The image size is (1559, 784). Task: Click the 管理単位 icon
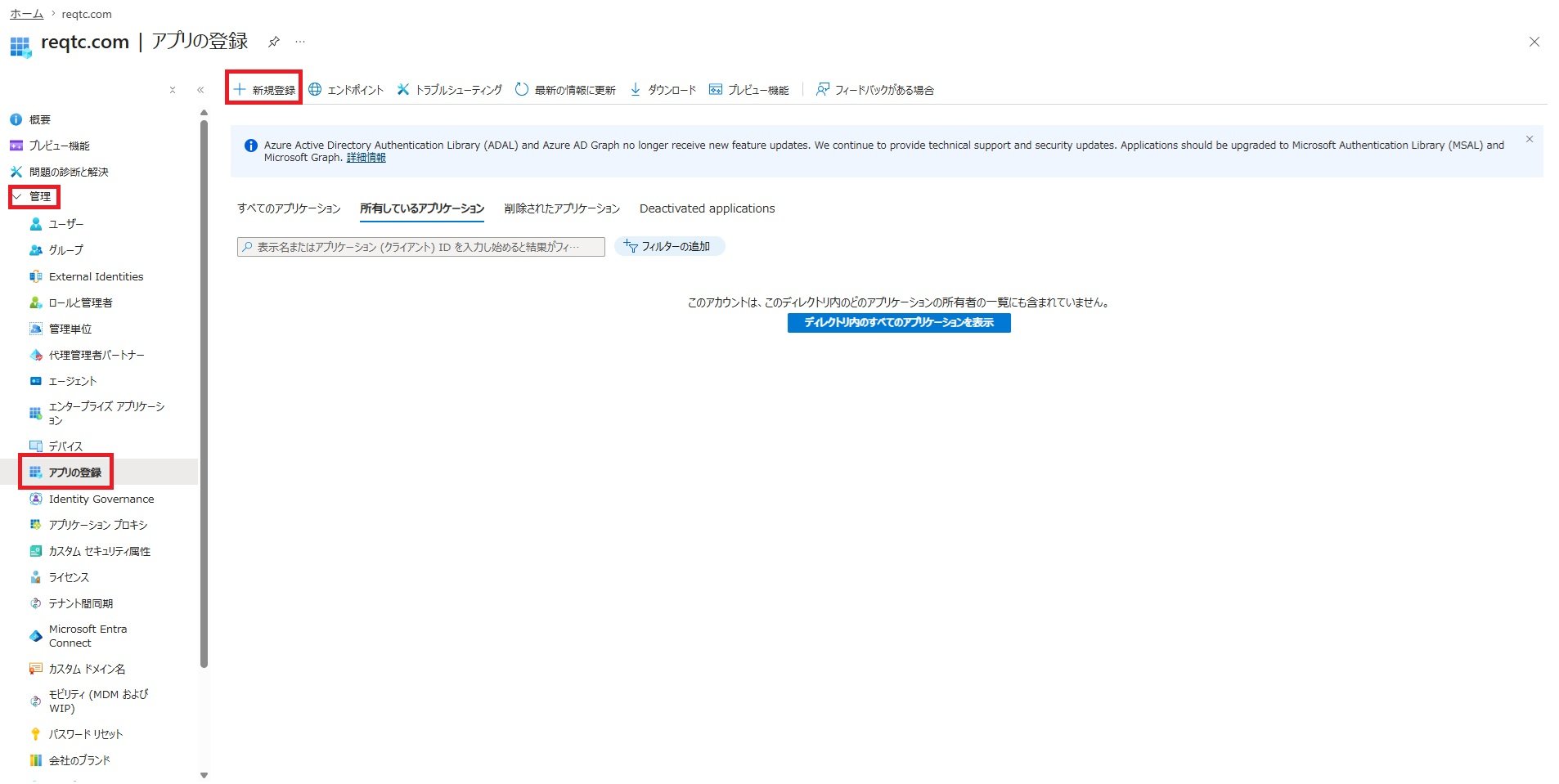point(35,329)
